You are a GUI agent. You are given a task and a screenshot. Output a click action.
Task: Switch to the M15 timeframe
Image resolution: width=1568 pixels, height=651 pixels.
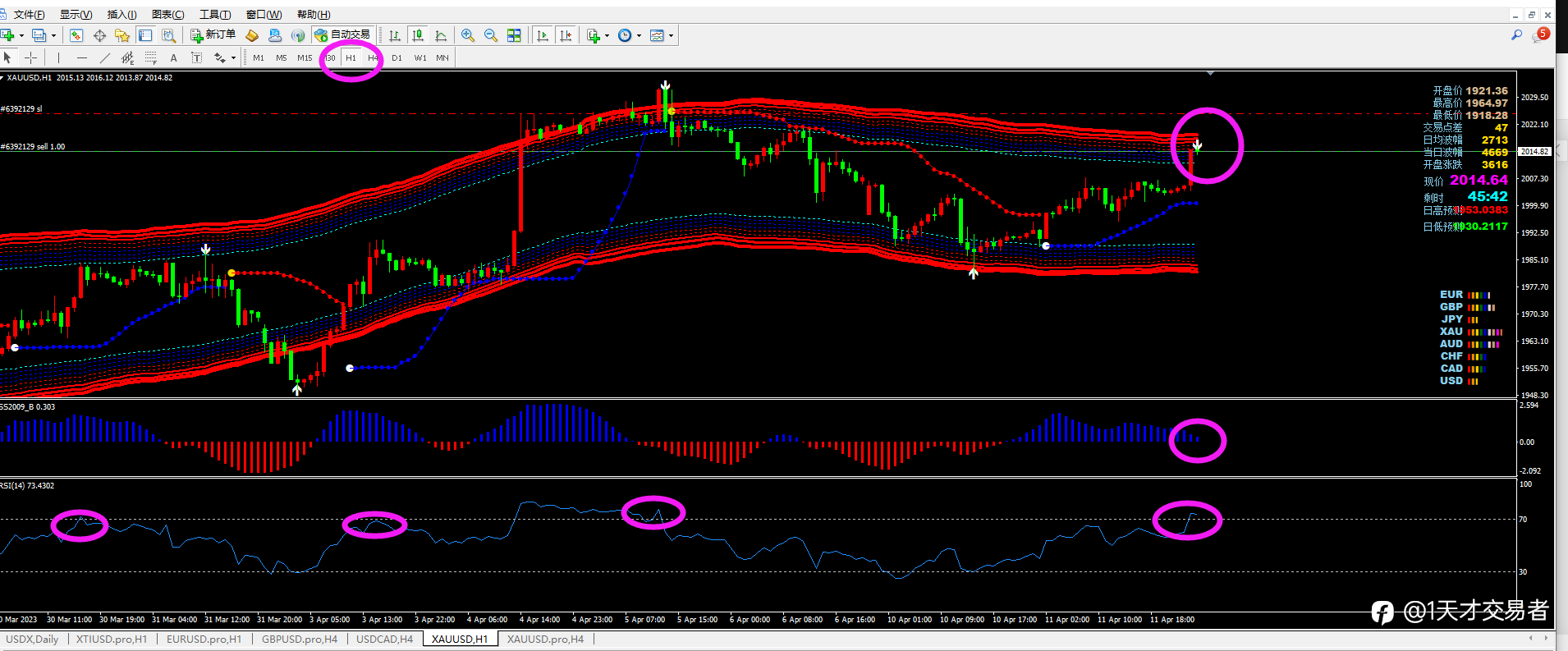click(305, 57)
